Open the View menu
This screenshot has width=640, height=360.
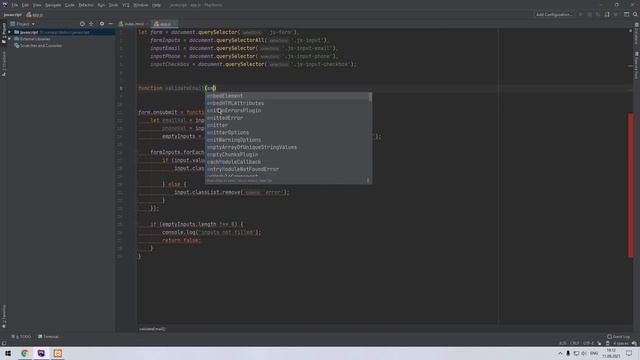(37, 5)
